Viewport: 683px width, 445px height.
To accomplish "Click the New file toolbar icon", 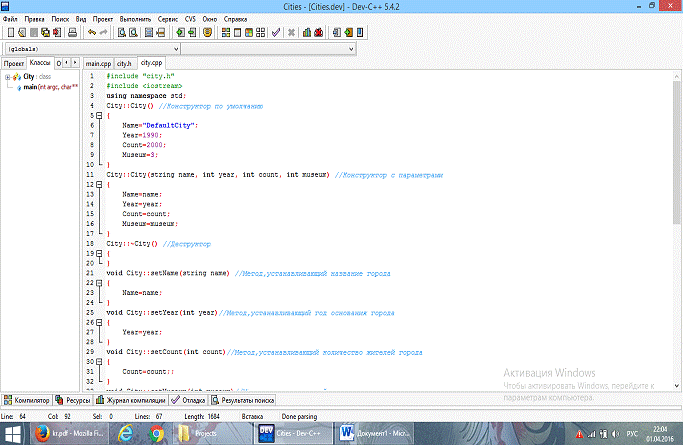I will [9, 32].
